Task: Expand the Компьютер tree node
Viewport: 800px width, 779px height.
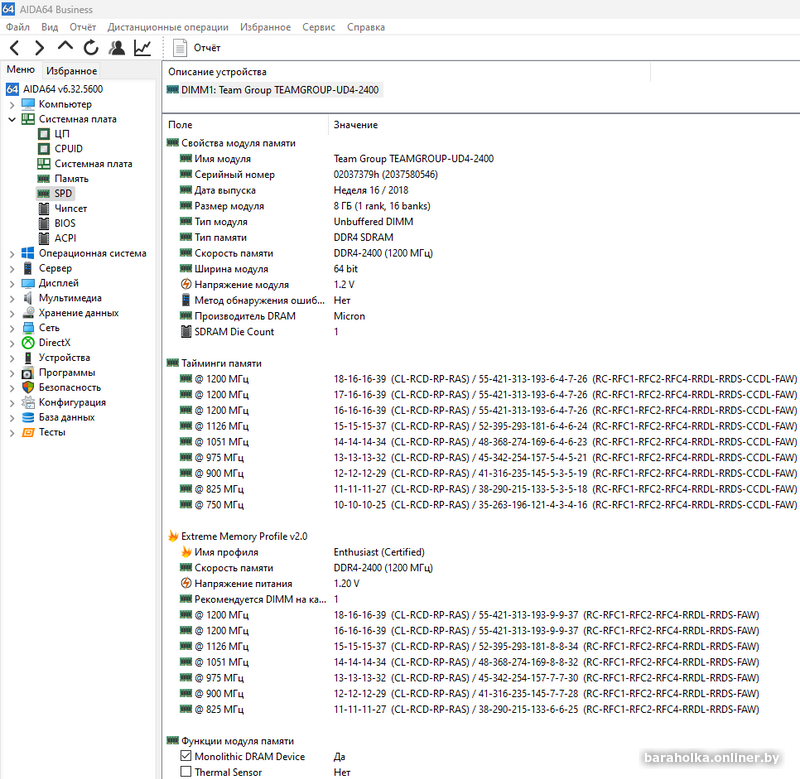Action: (12, 105)
